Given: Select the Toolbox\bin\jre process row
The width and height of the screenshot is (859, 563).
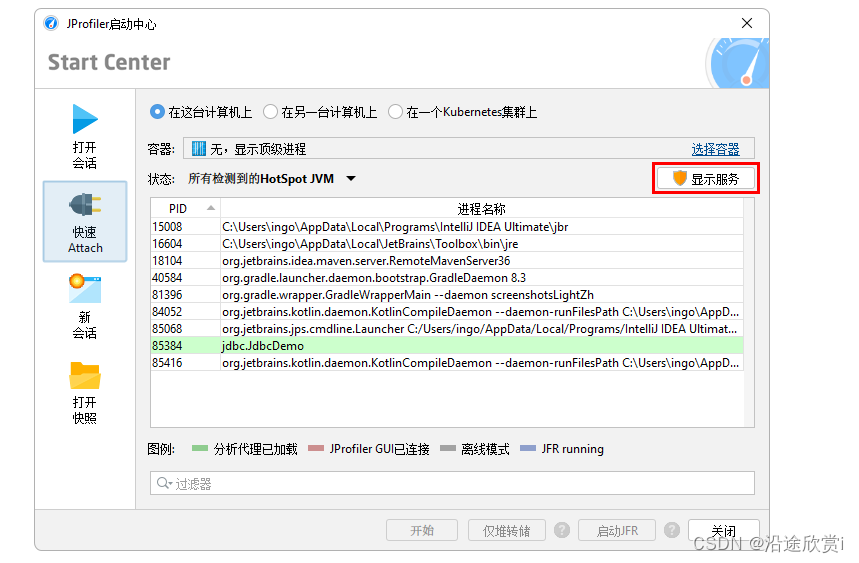Looking at the screenshot, I should (447, 244).
